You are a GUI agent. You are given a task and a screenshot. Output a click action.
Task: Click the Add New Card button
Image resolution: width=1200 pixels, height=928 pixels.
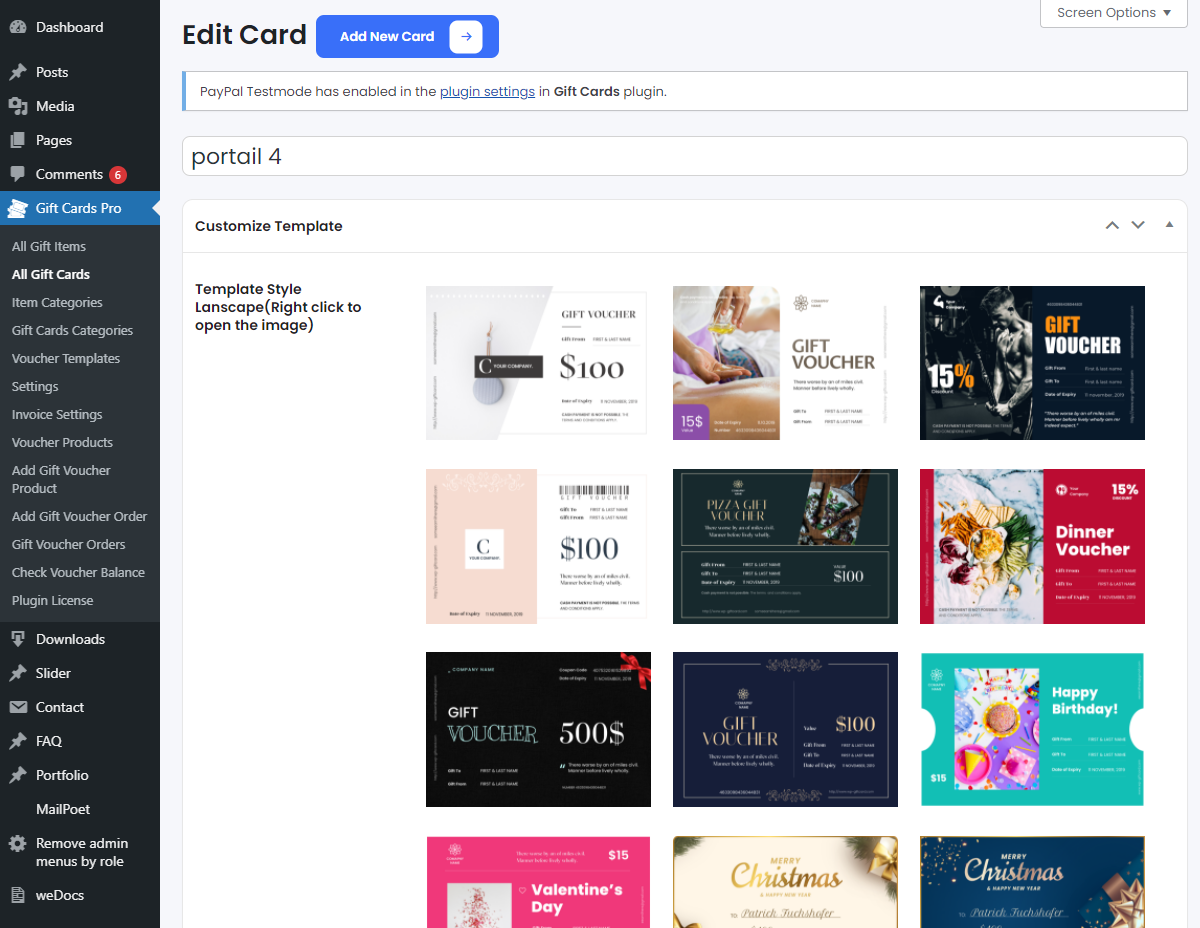point(407,36)
